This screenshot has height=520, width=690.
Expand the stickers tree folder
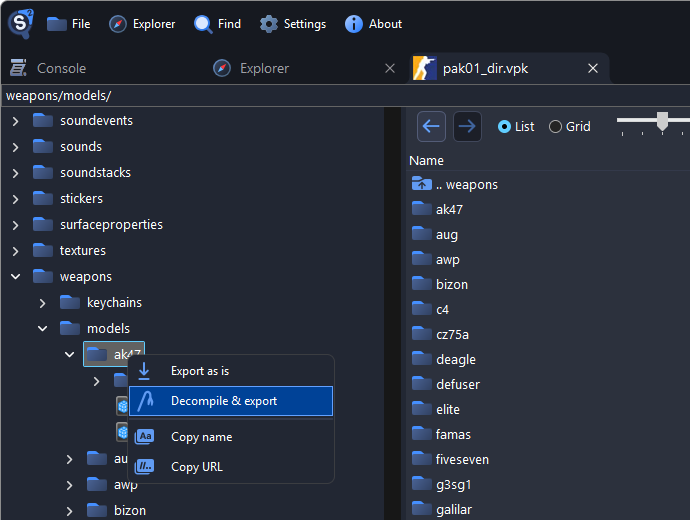[15, 199]
